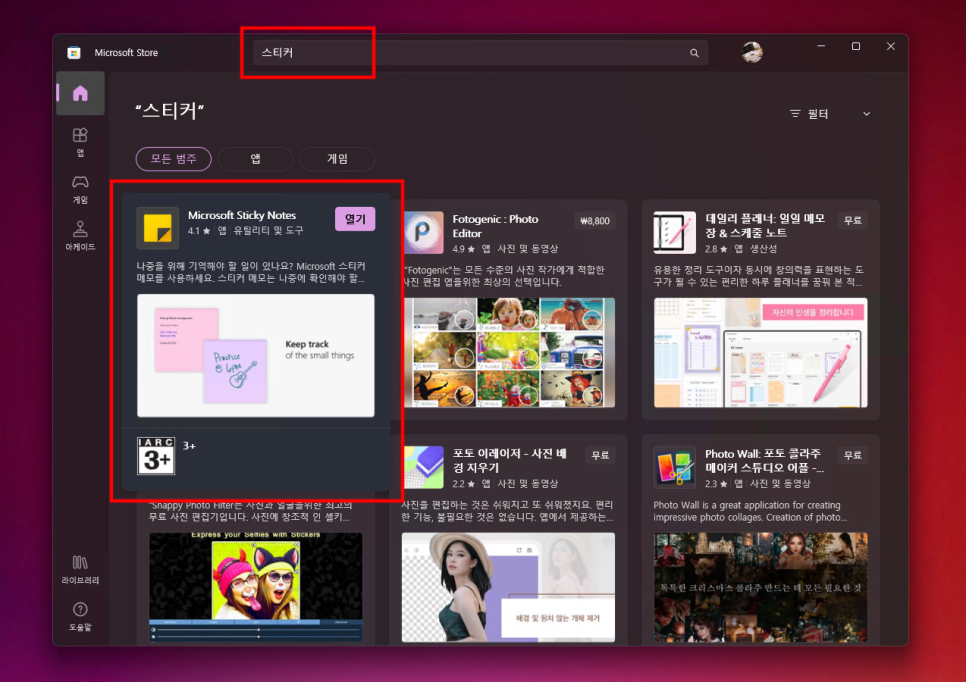Click the Microsoft Sticky Notes app icon
The width and height of the screenshot is (966, 682).
[x=158, y=228]
